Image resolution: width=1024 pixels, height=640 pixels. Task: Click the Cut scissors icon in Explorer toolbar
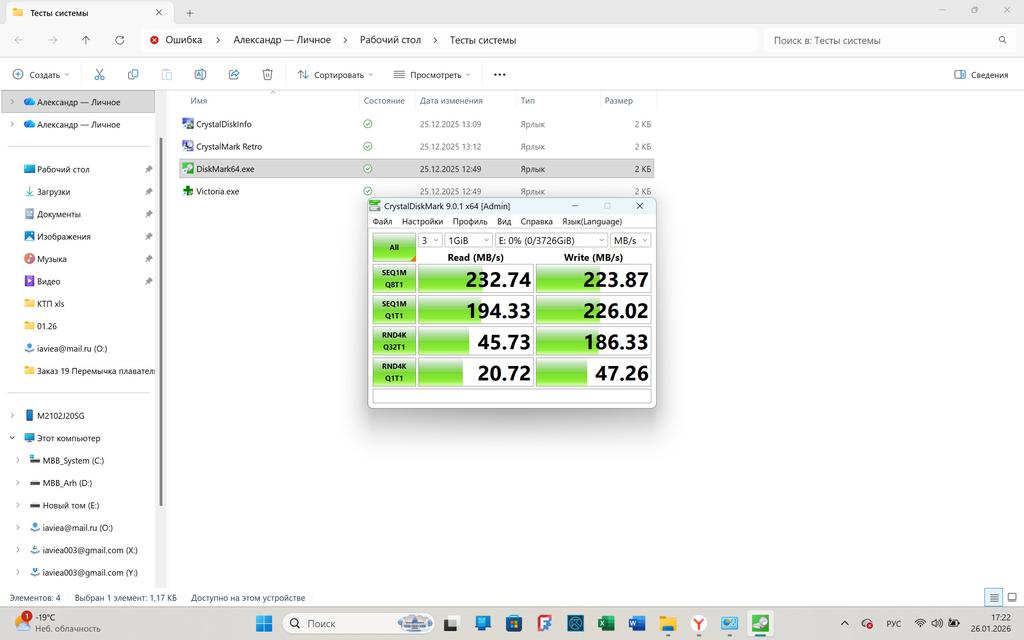point(99,75)
